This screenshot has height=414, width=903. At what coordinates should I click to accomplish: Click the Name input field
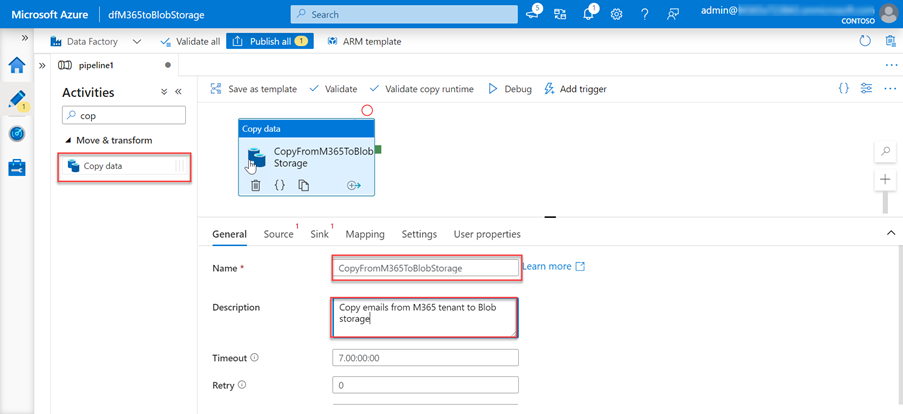point(426,268)
